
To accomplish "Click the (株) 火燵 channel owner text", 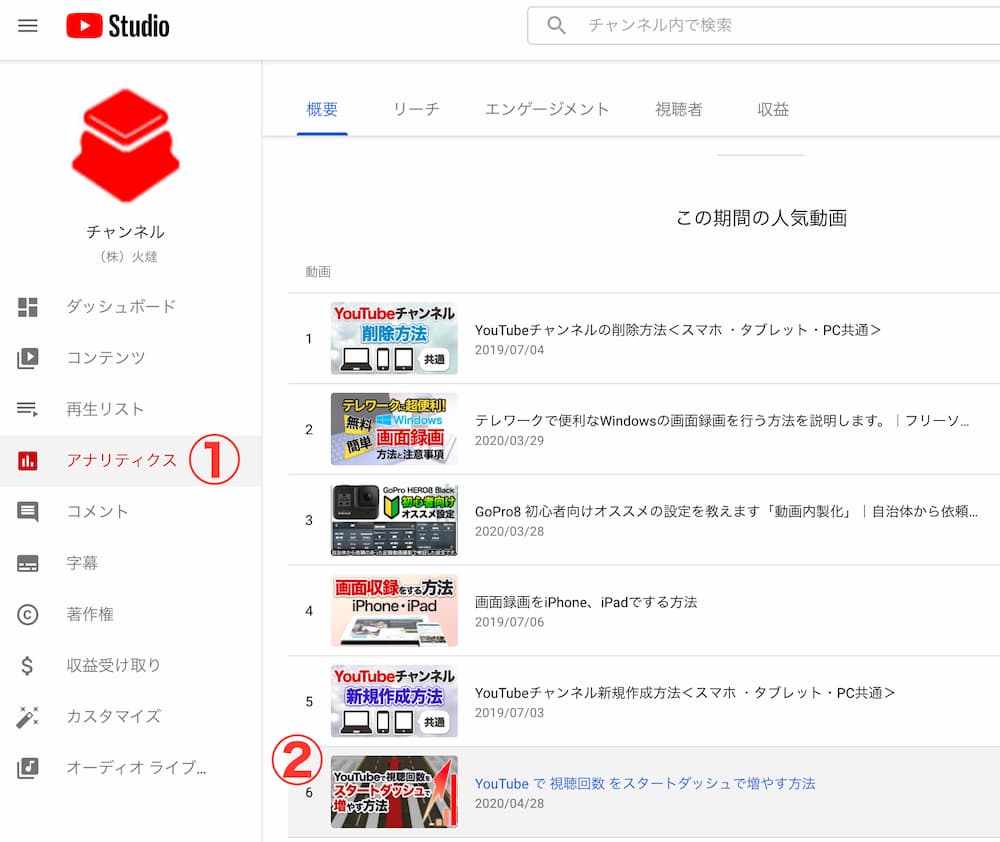I will tap(129, 256).
